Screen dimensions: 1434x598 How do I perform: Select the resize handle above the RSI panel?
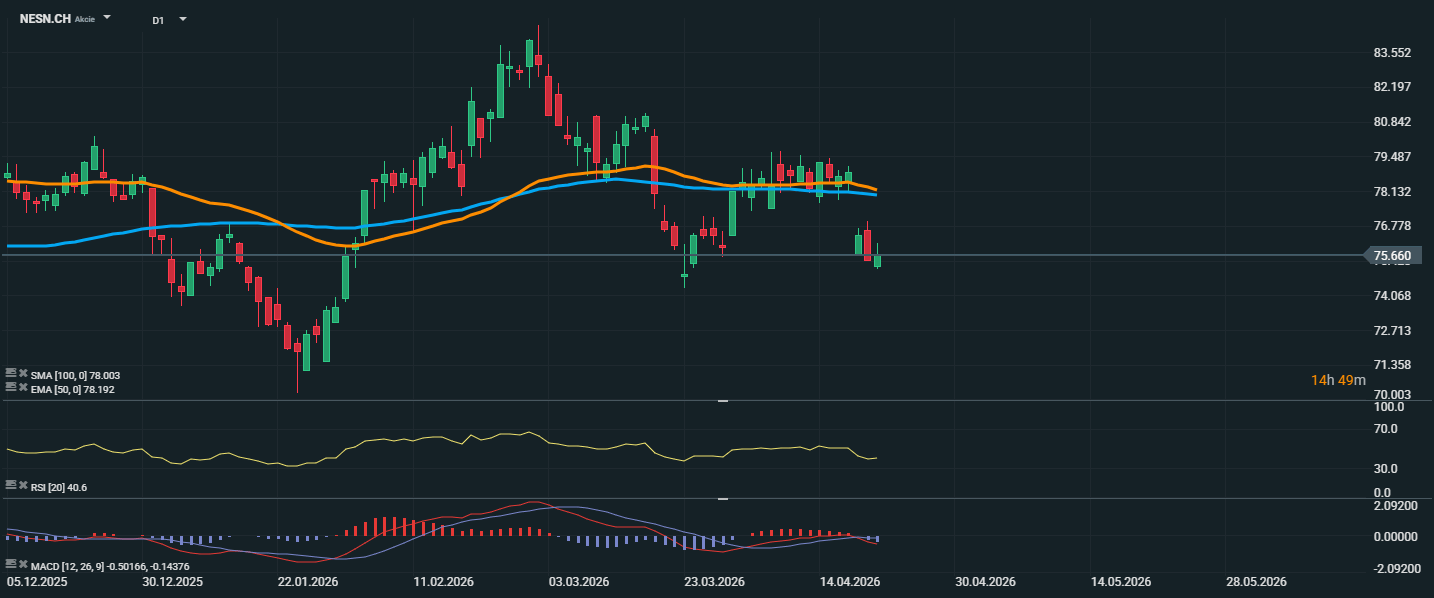pos(722,401)
